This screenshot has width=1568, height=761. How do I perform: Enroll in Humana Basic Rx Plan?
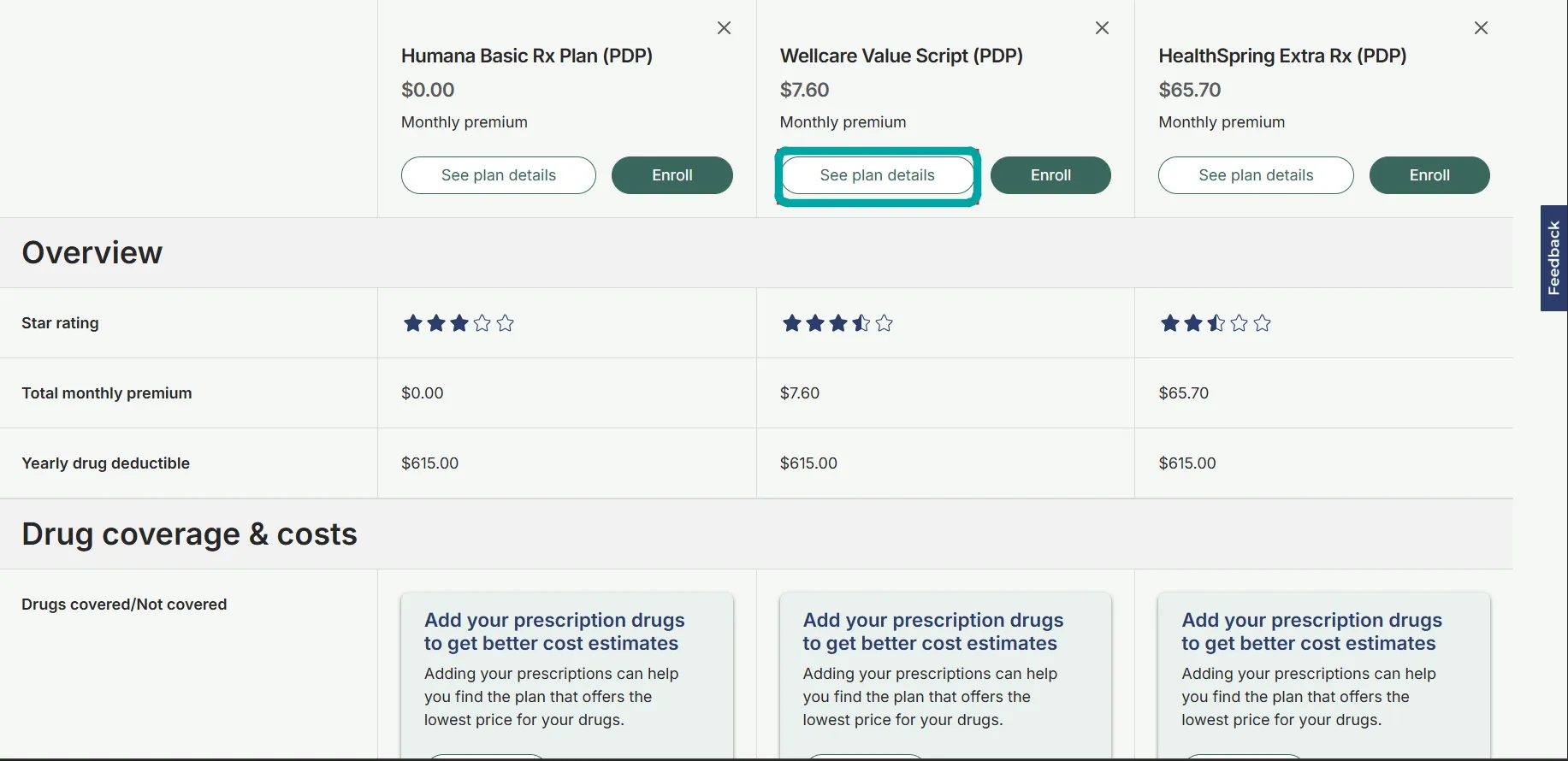pos(672,175)
